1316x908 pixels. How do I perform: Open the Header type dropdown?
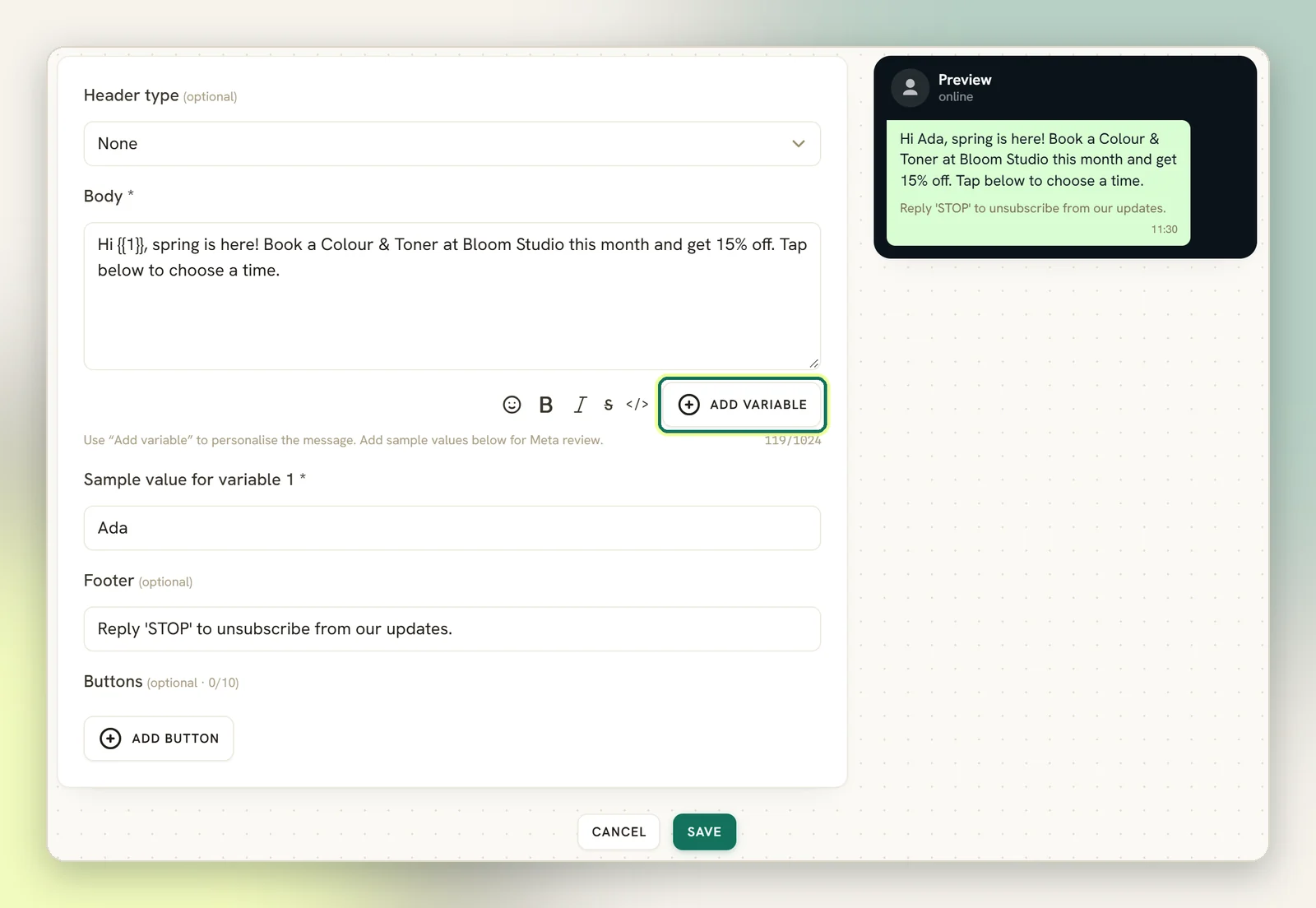(452, 144)
